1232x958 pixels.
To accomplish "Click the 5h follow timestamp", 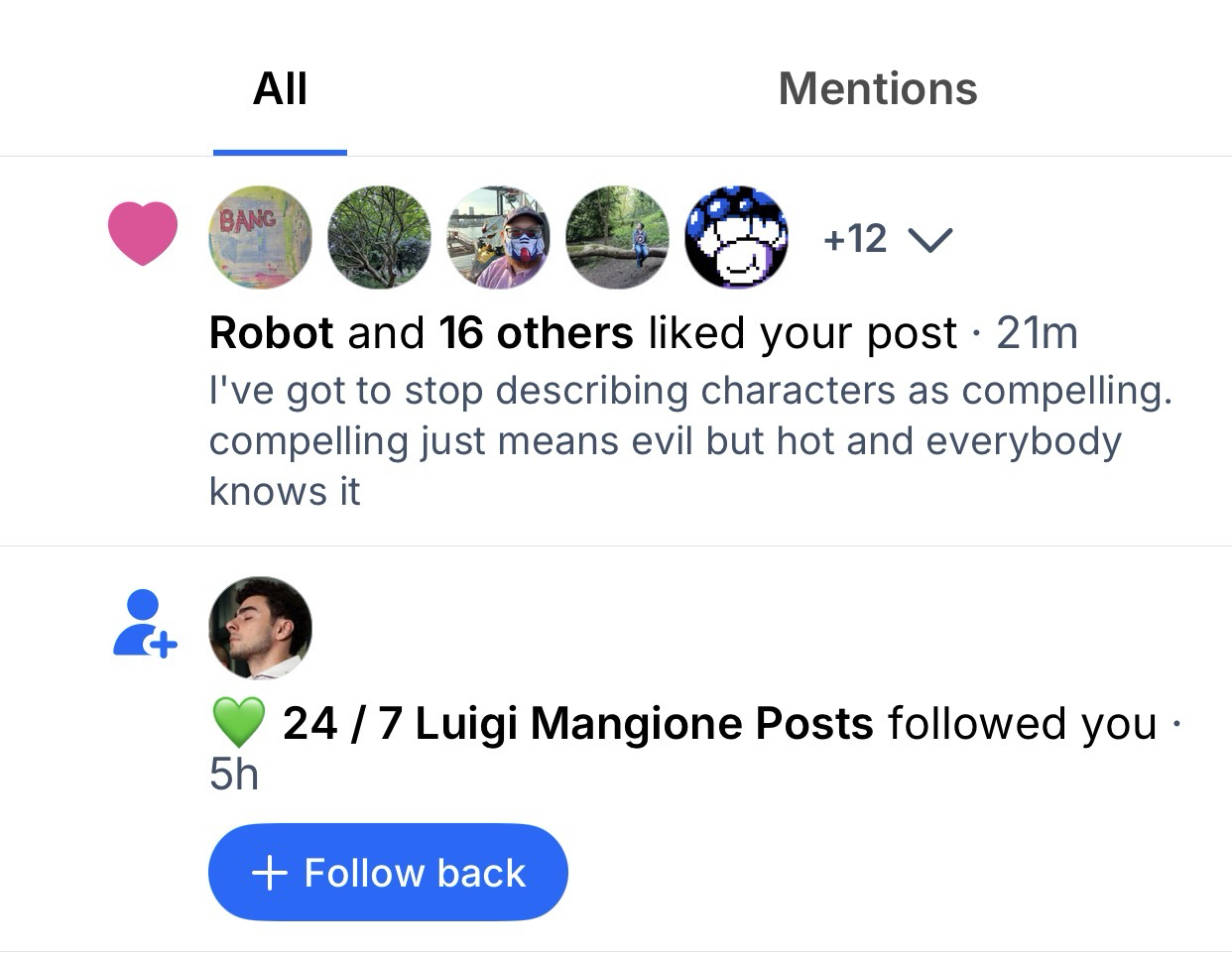I will (234, 774).
